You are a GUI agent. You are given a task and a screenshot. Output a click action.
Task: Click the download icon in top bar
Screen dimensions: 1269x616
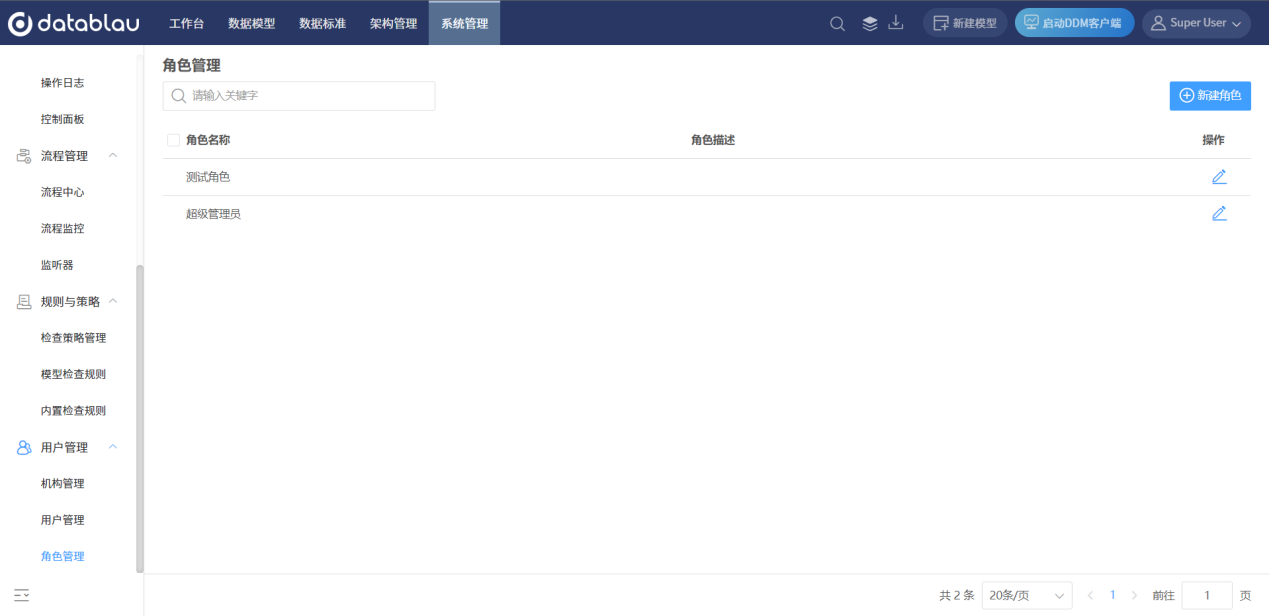(896, 23)
